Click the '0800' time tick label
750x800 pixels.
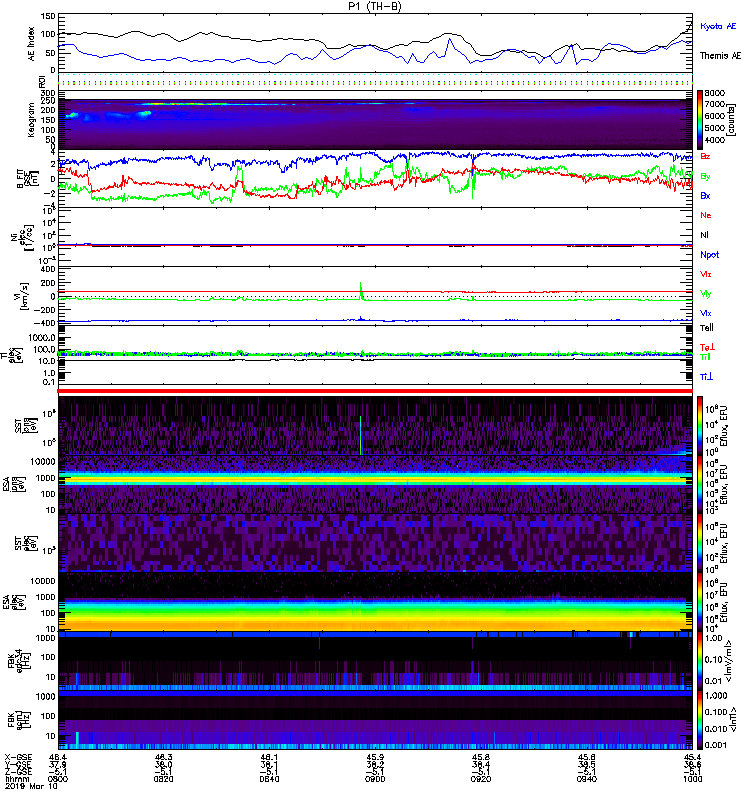[58, 779]
